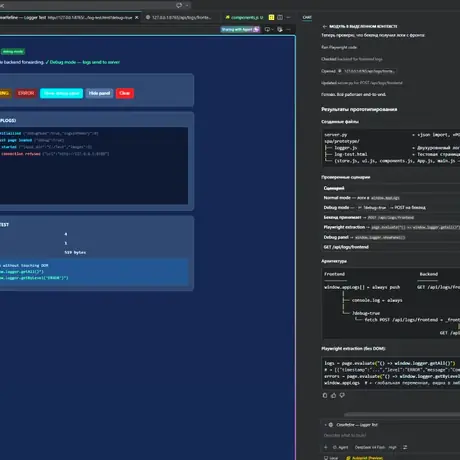Screen dimensions: 460x460
Task: Collapse the Logger Test context chip chevron
Action: point(325,425)
